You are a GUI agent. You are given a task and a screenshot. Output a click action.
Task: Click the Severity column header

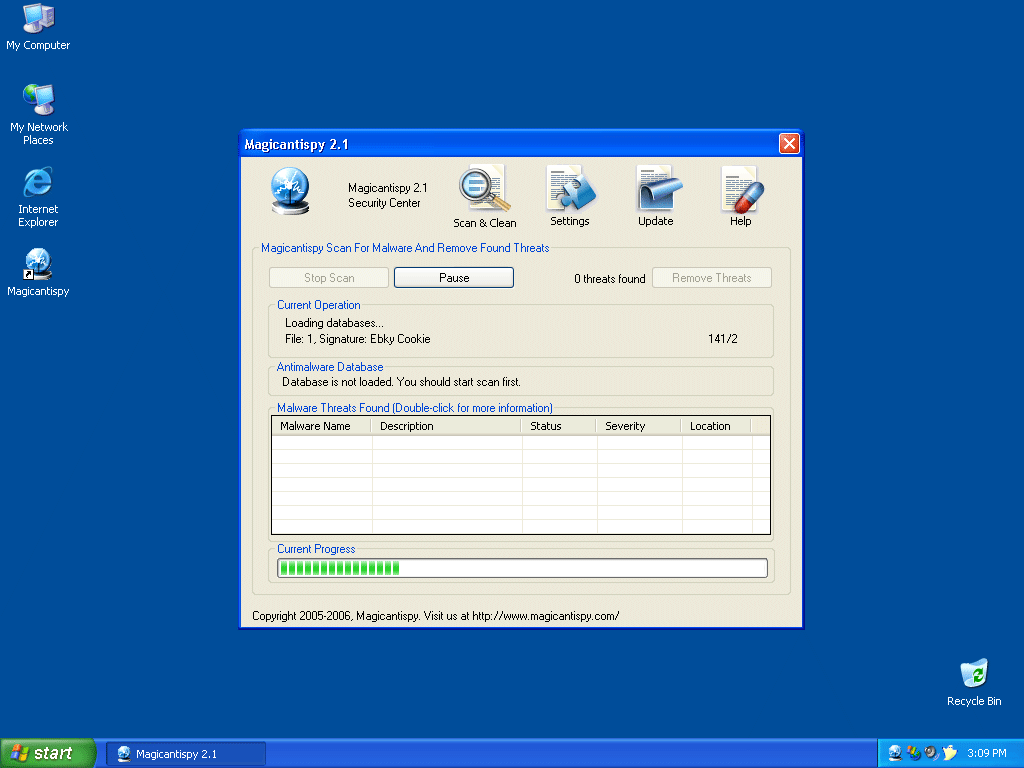639,426
